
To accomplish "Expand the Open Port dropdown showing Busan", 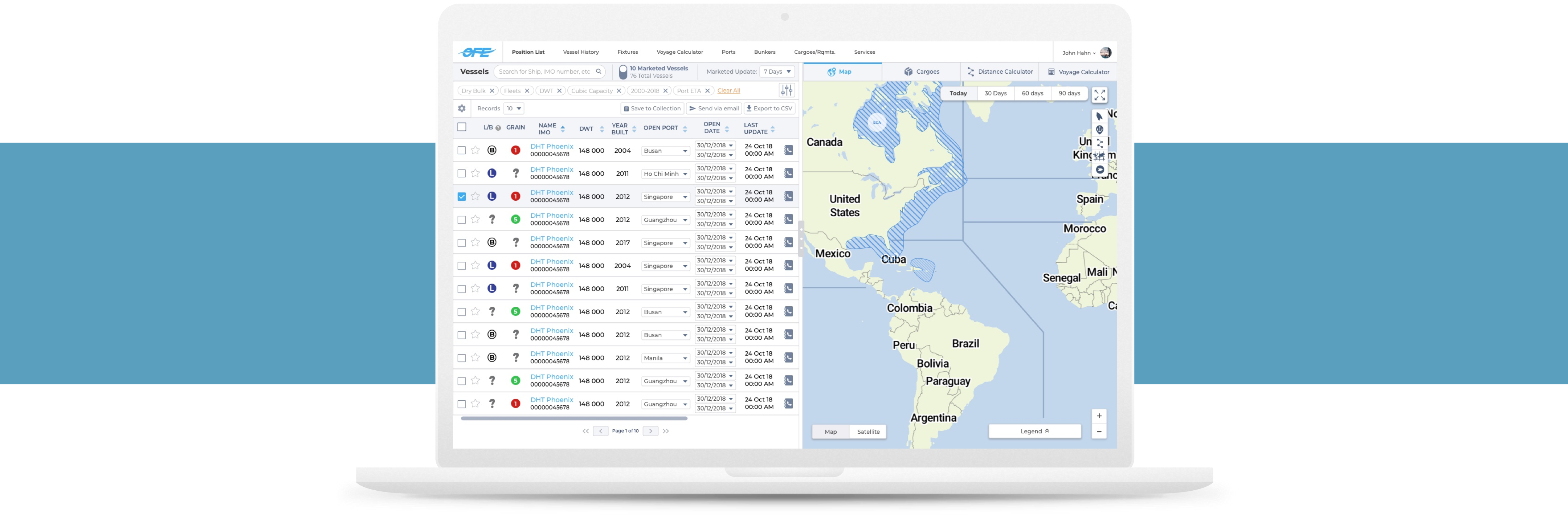I will 665,150.
